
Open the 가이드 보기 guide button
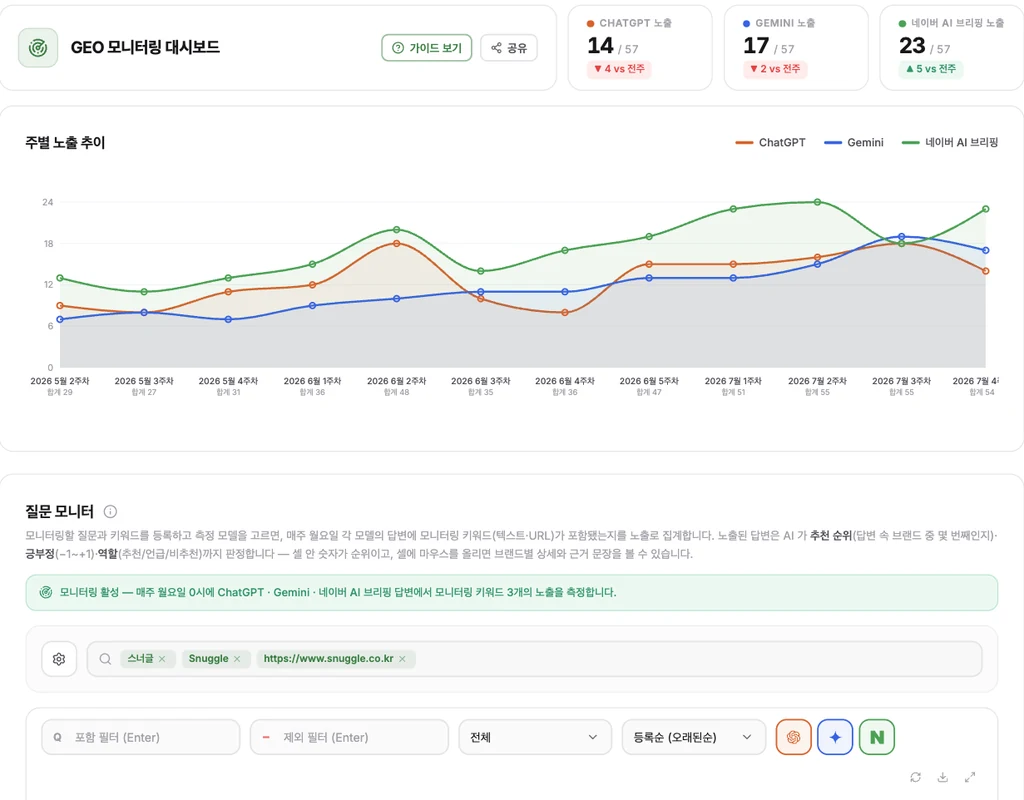pyautogui.click(x=426, y=48)
